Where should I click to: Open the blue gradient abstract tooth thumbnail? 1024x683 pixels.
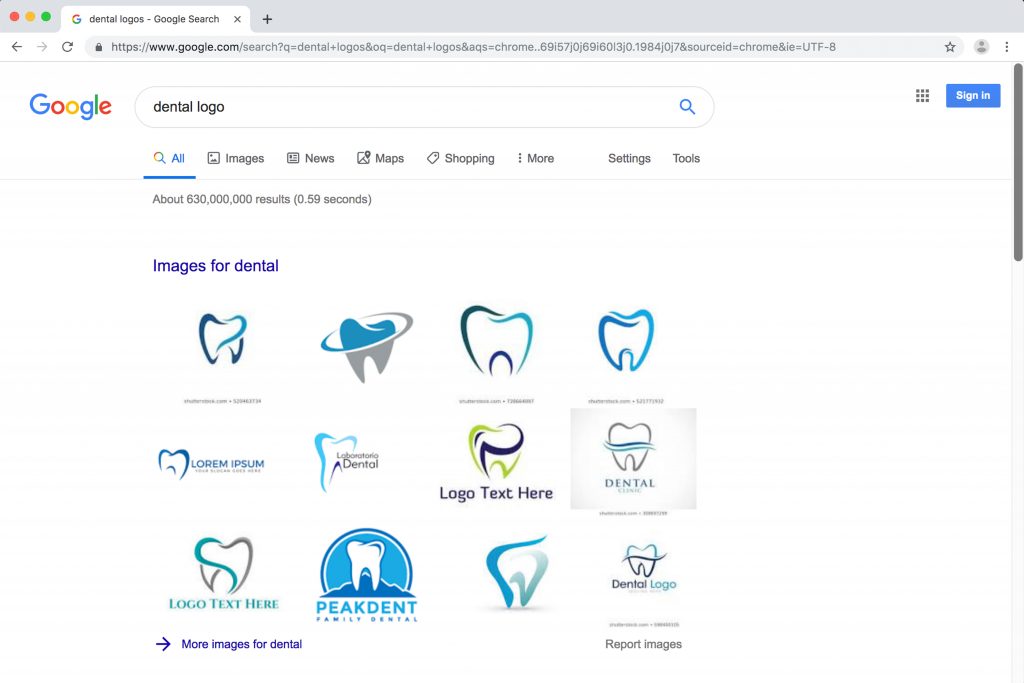(517, 573)
